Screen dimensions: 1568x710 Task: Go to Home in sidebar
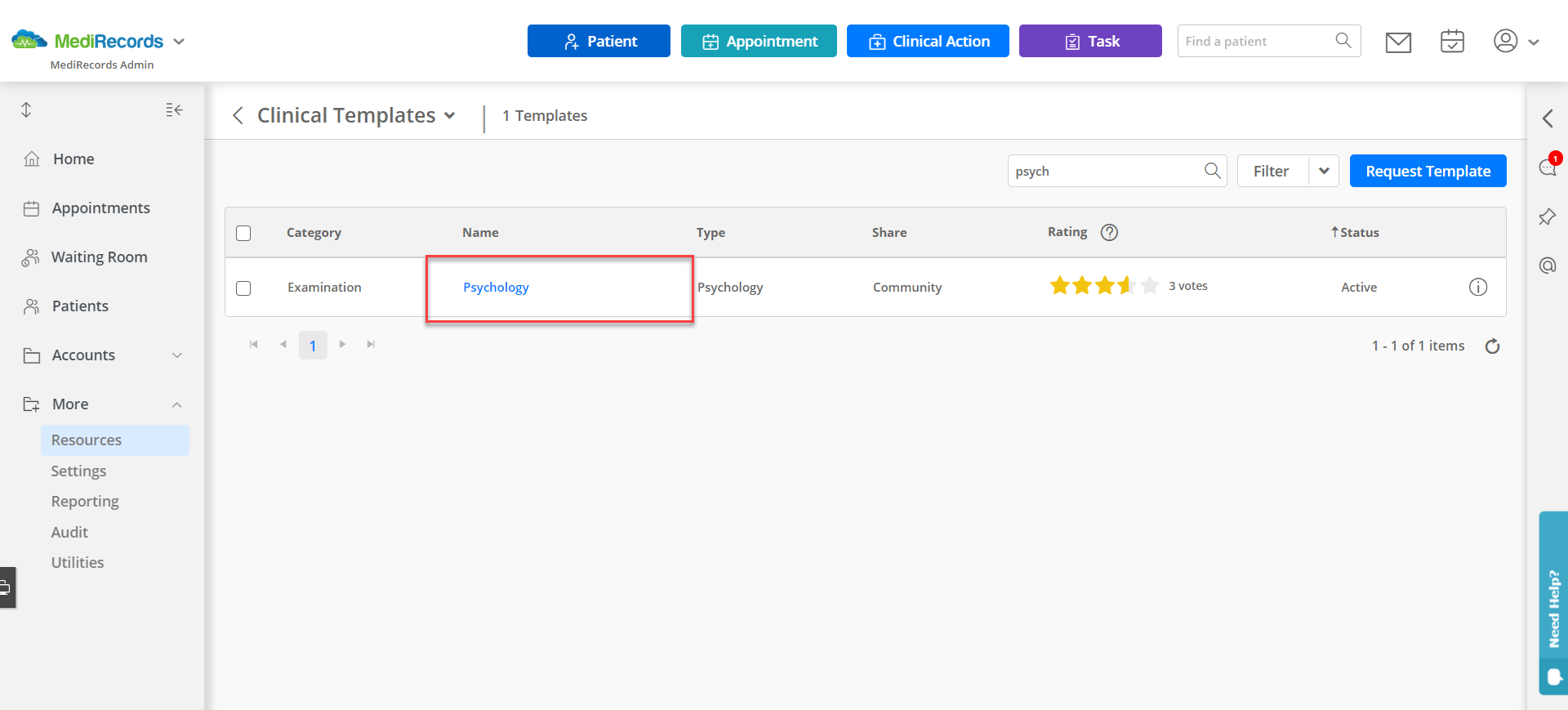pyautogui.click(x=73, y=159)
